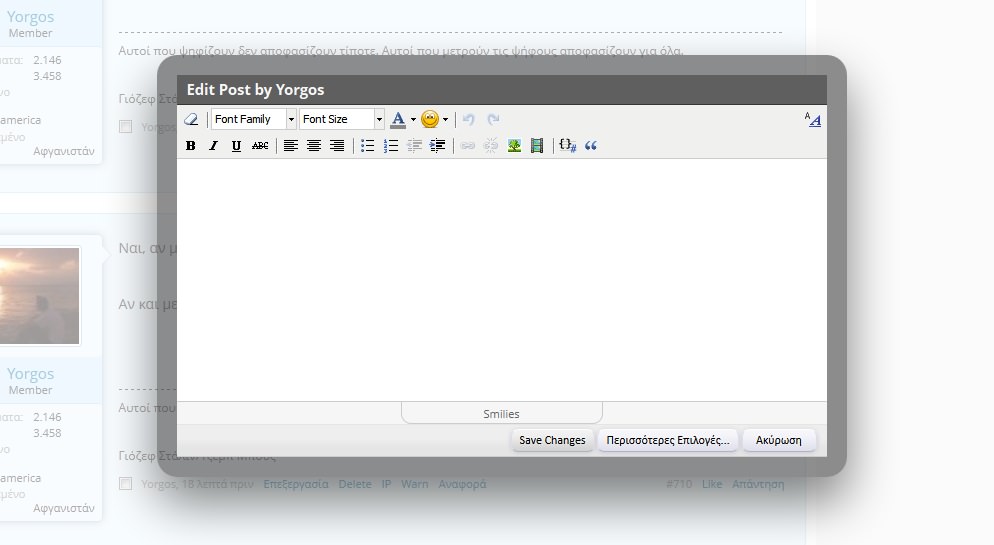The height and width of the screenshot is (545, 994).
Task: Click Περισσότερες Επιλογές button
Action: (668, 440)
